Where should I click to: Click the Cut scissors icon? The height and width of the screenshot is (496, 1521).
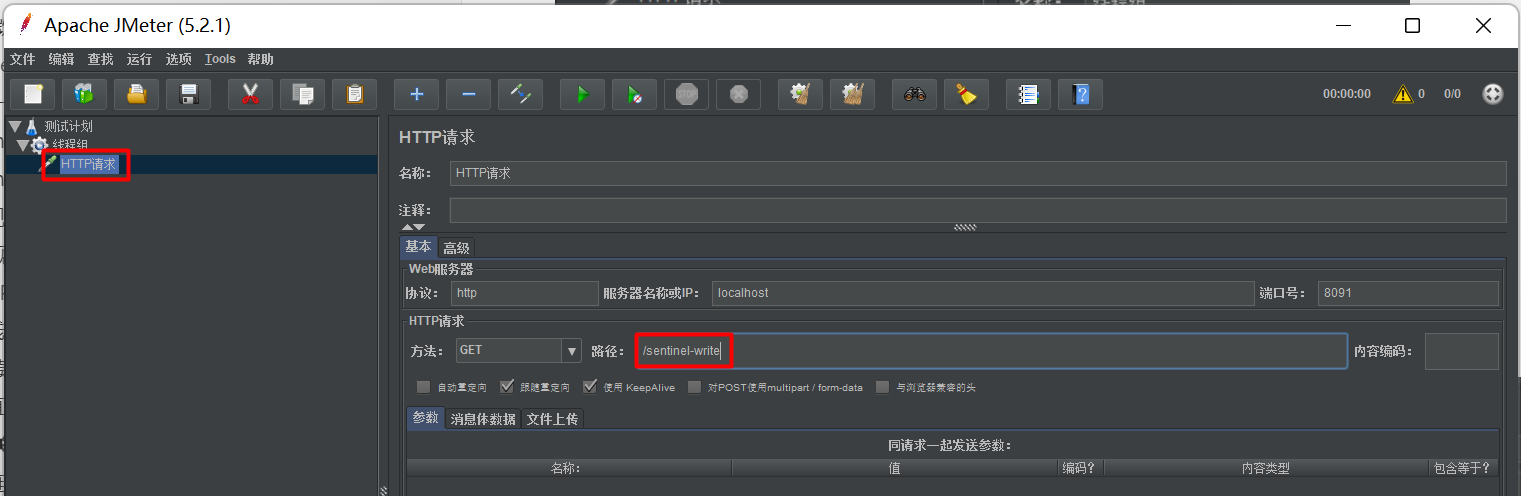pyautogui.click(x=250, y=94)
